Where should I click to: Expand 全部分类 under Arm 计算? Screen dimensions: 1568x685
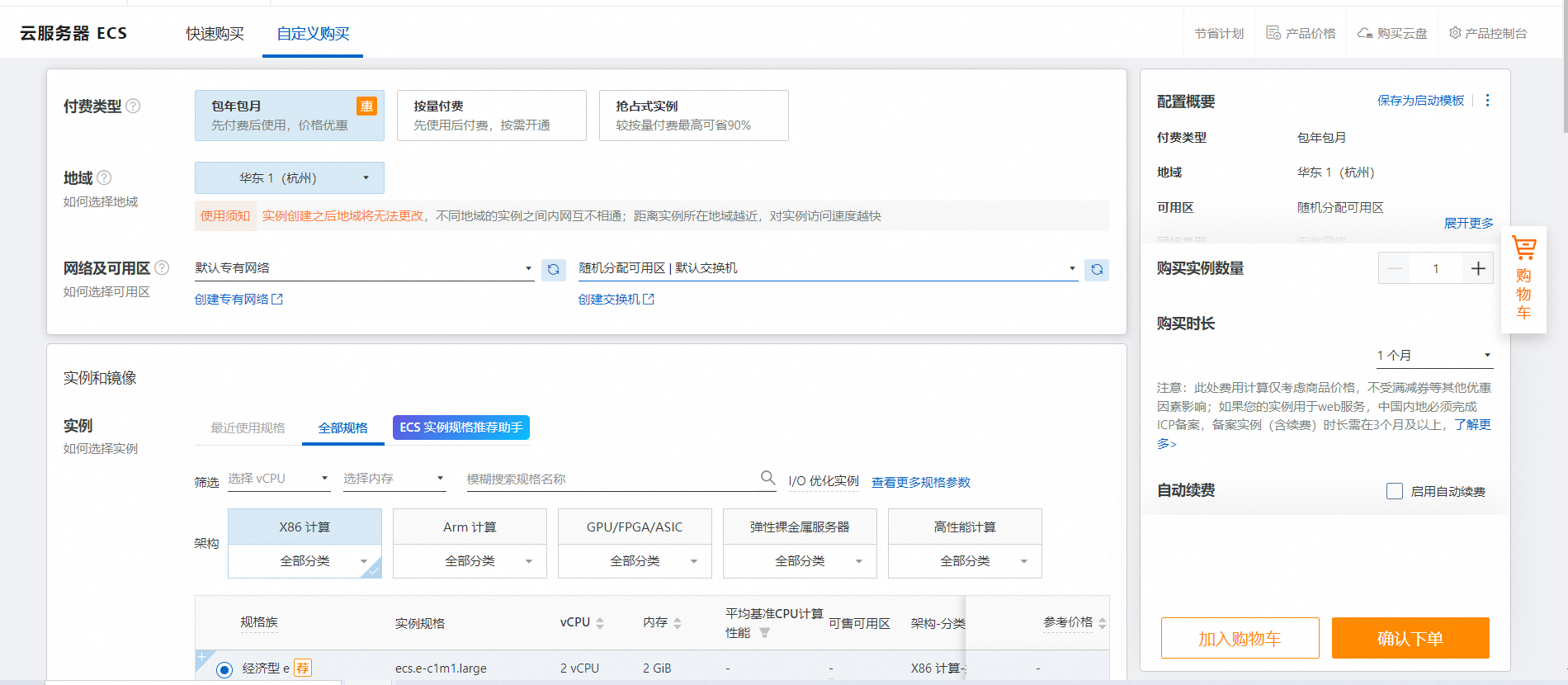(x=470, y=561)
